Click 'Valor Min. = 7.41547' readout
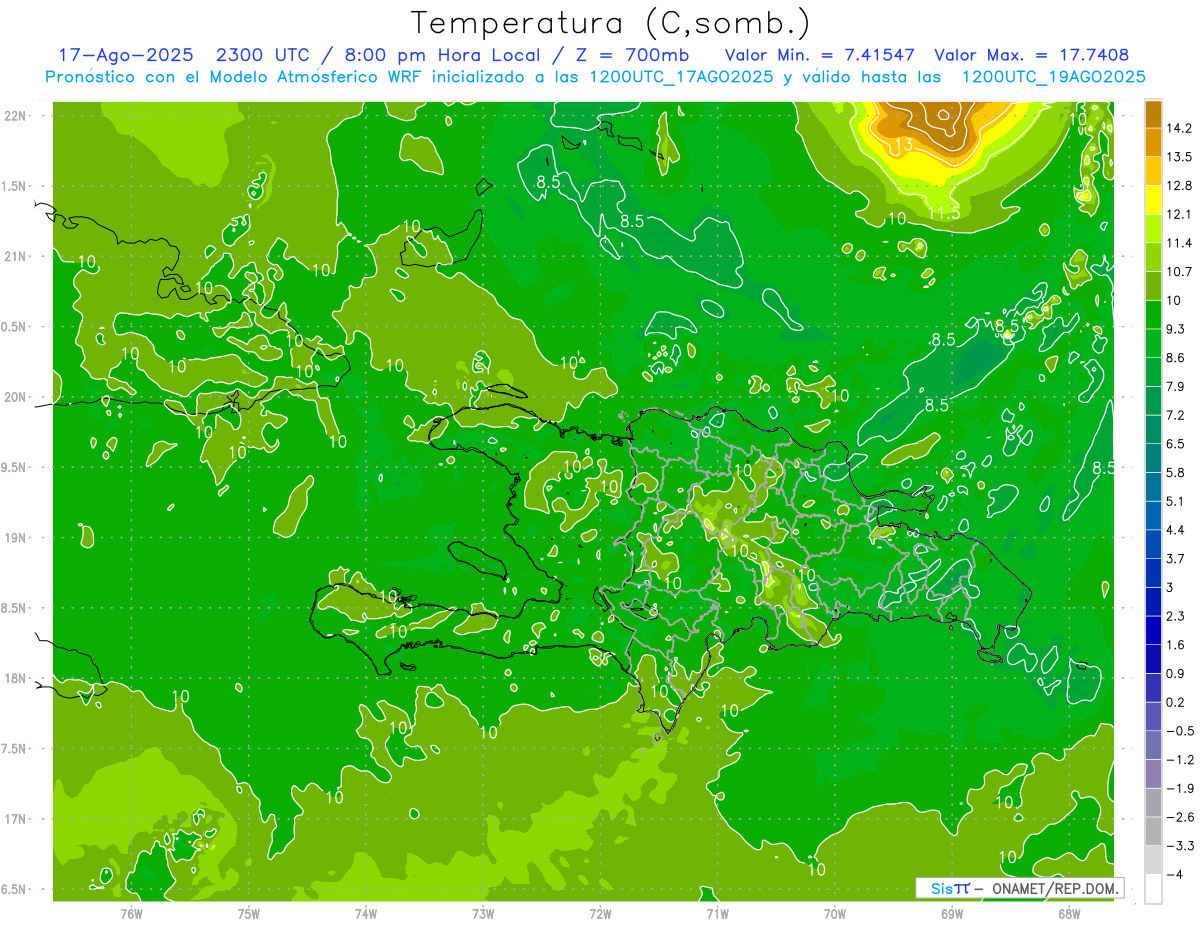 [819, 55]
